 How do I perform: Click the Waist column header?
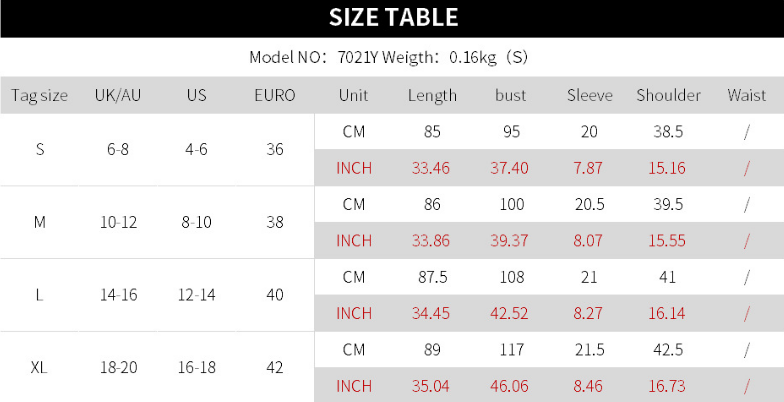[746, 95]
